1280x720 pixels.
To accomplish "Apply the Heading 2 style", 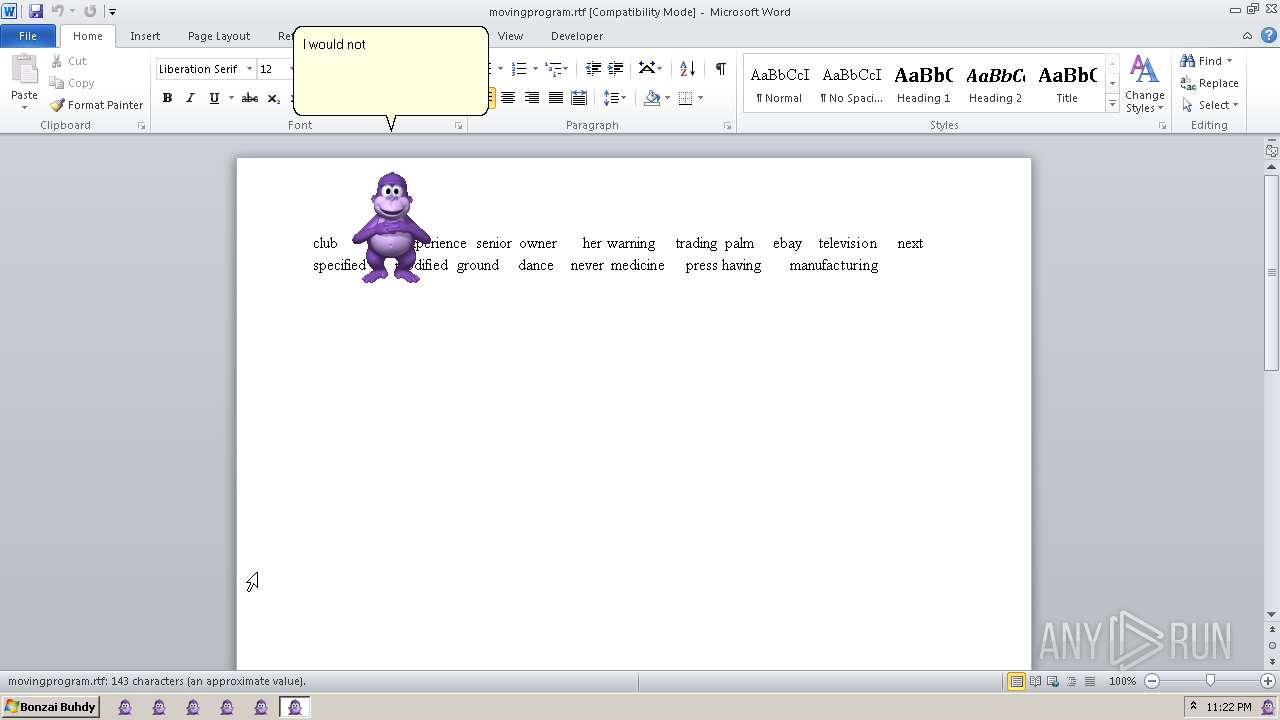I will tap(995, 84).
